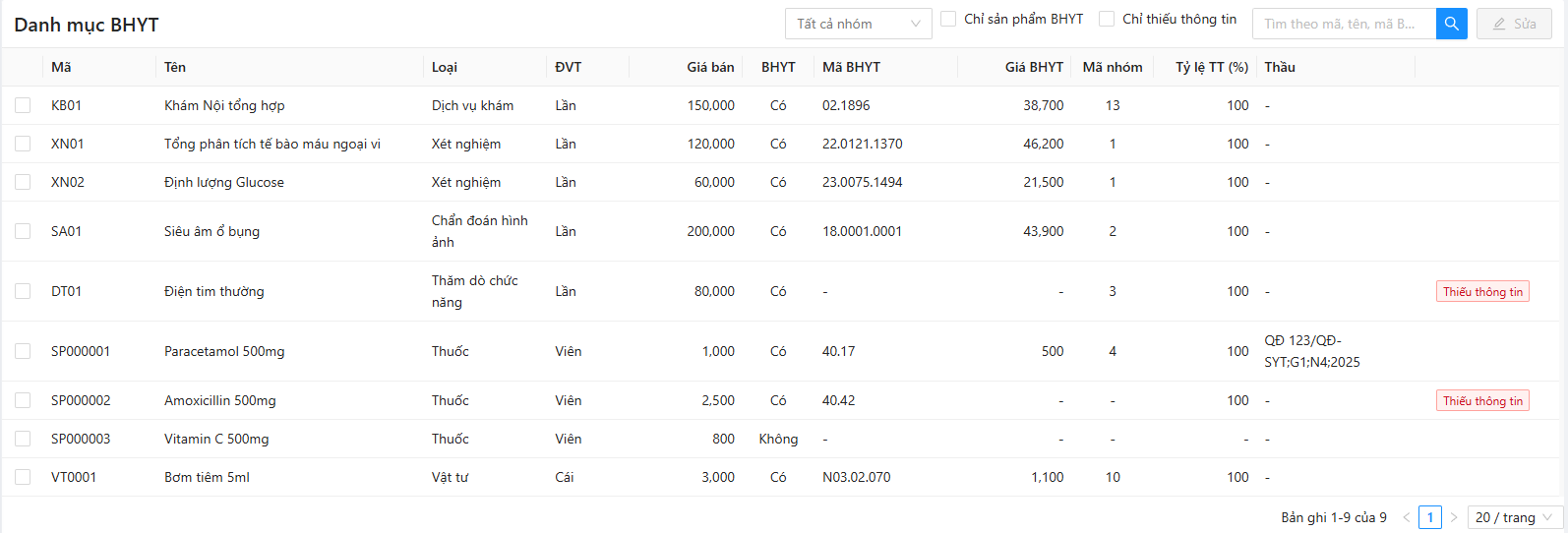The height and width of the screenshot is (533, 1568).
Task: Click the unit cell Cái
Action: pos(565,477)
